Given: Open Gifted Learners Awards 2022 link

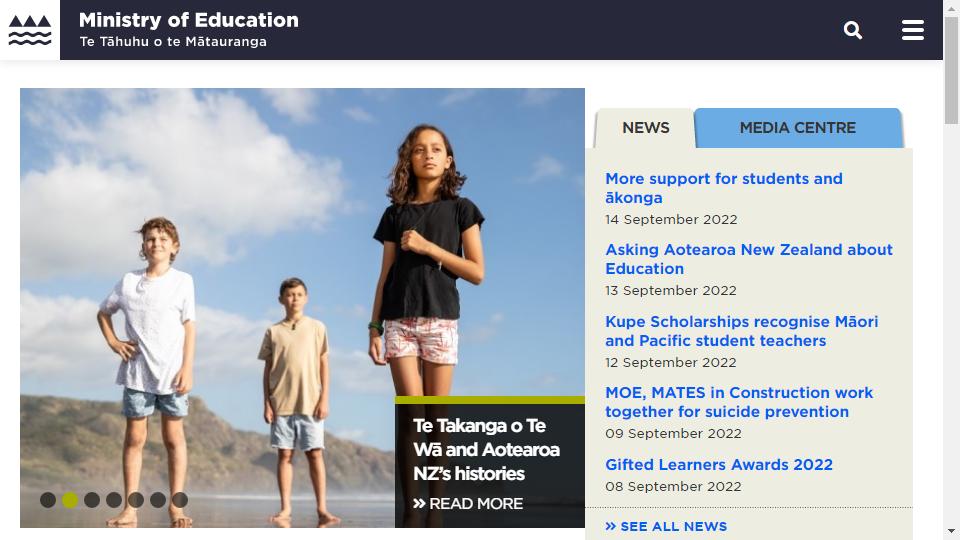Looking at the screenshot, I should (719, 465).
